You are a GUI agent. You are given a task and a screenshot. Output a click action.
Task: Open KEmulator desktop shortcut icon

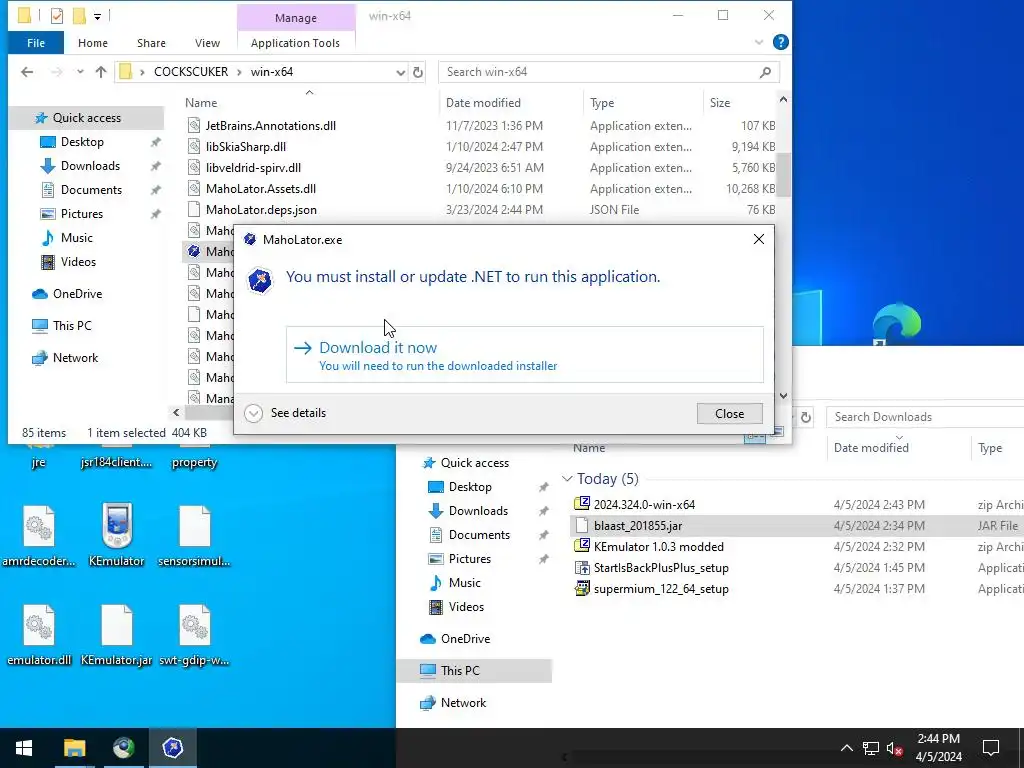click(116, 534)
